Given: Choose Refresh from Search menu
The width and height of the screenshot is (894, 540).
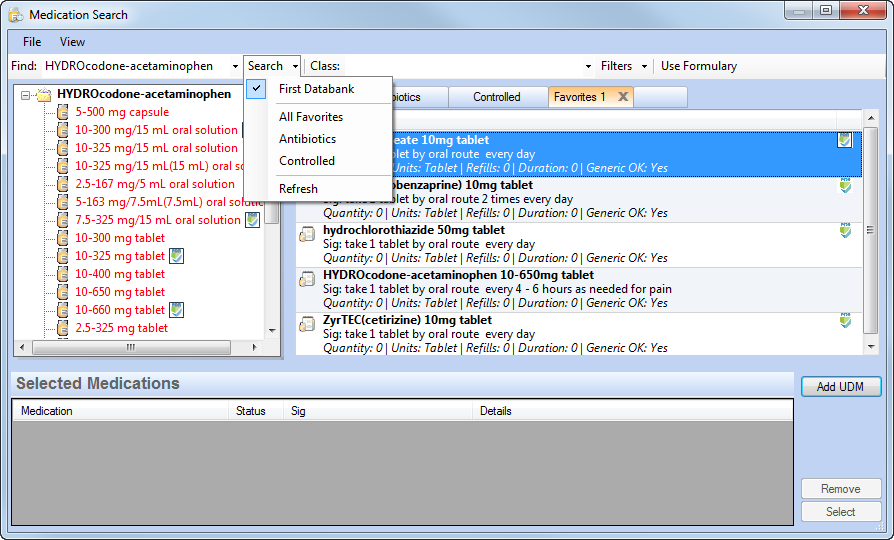Looking at the screenshot, I should pyautogui.click(x=318, y=189).
